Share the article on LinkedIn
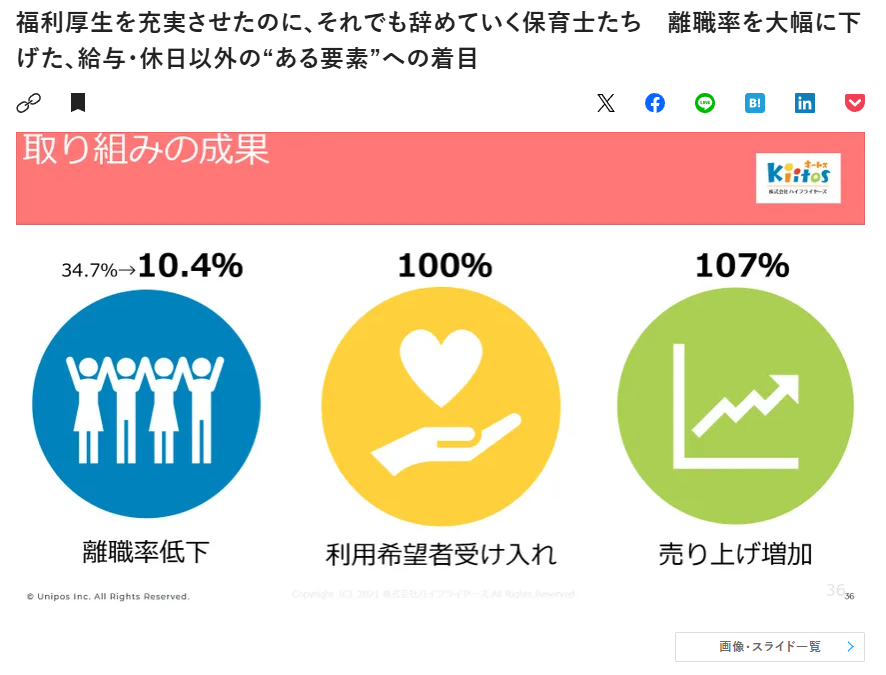Viewport: 886px width, 675px height. (805, 103)
